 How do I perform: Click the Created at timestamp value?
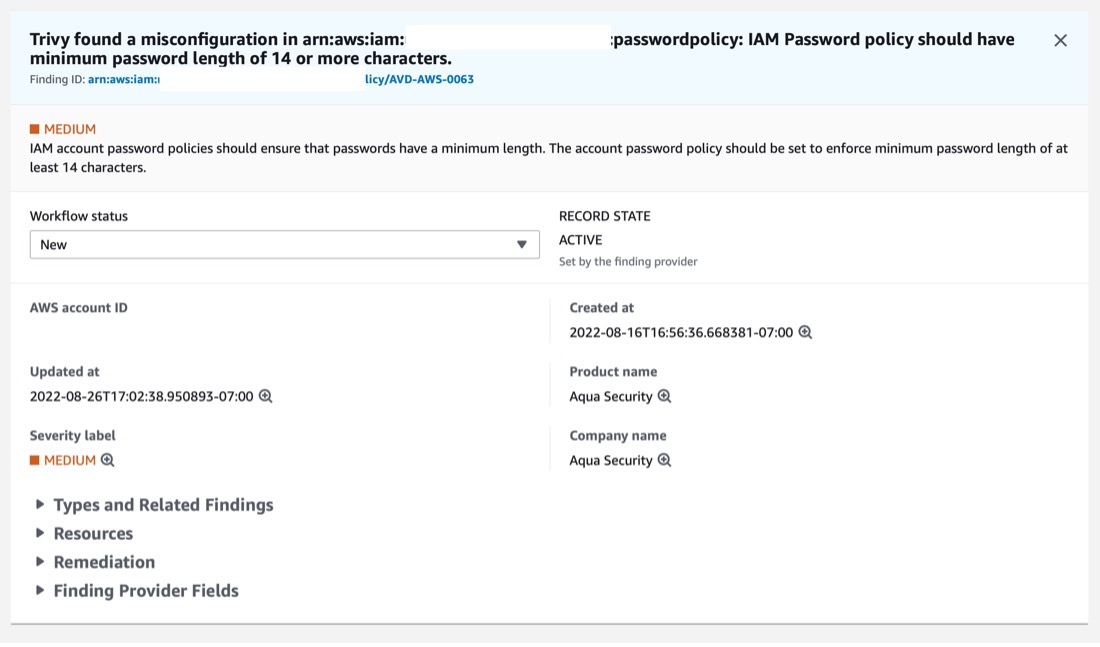(x=681, y=333)
